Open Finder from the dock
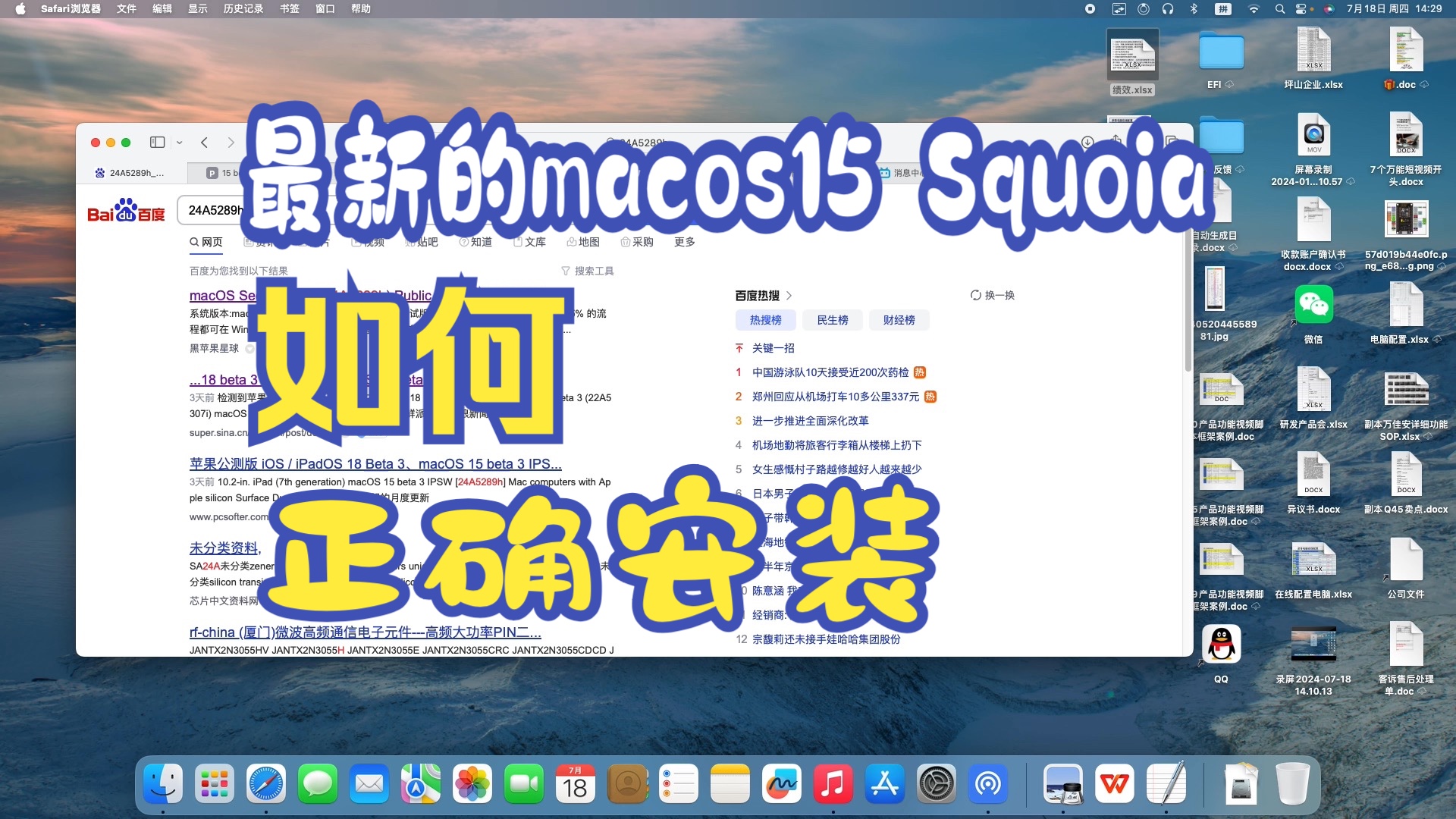1456x819 pixels. click(163, 783)
